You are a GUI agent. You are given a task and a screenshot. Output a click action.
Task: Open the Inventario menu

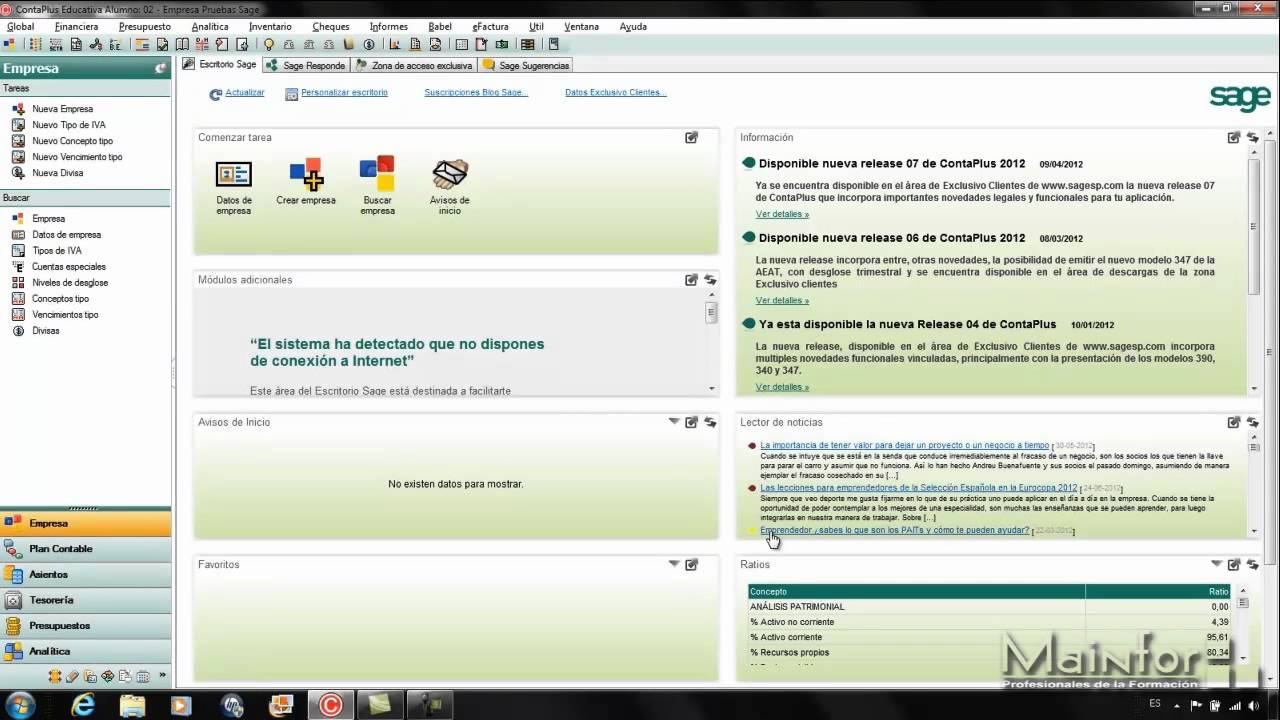click(270, 27)
